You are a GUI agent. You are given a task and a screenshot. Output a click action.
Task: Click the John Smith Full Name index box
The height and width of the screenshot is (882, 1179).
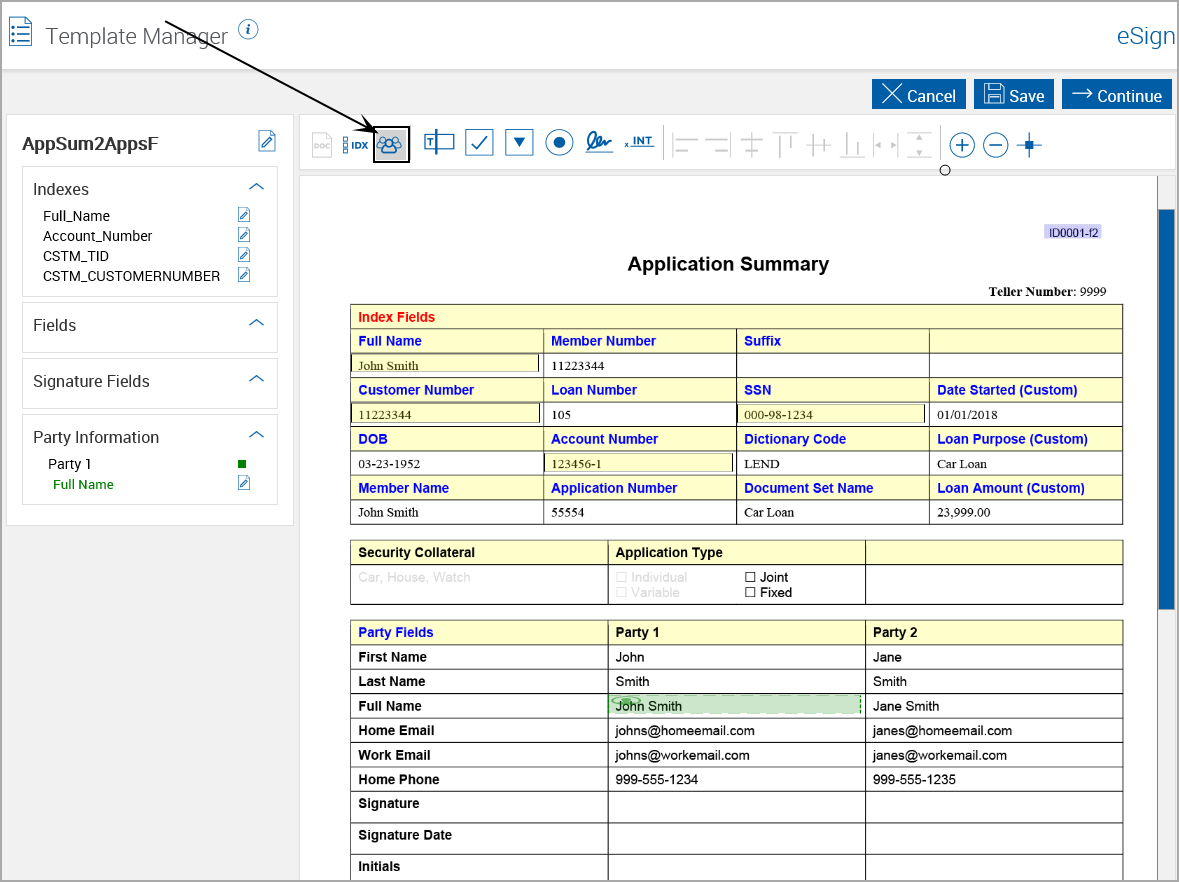tap(445, 364)
